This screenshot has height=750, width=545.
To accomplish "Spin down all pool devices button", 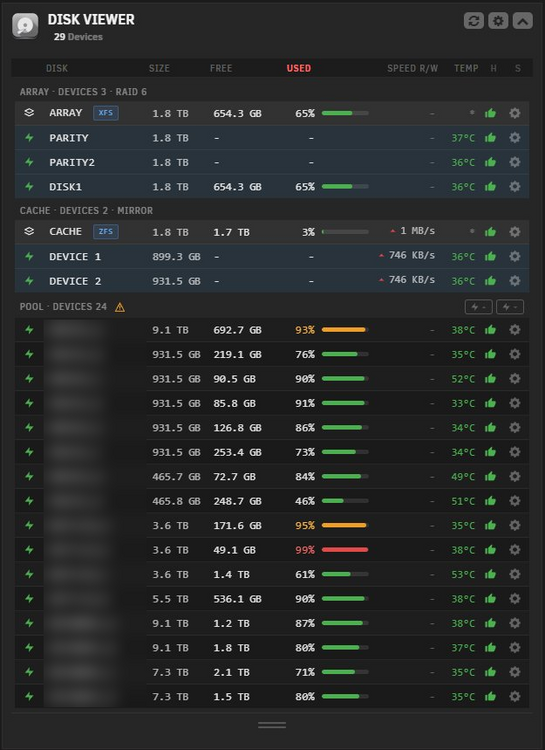I will pyautogui.click(x=510, y=307).
